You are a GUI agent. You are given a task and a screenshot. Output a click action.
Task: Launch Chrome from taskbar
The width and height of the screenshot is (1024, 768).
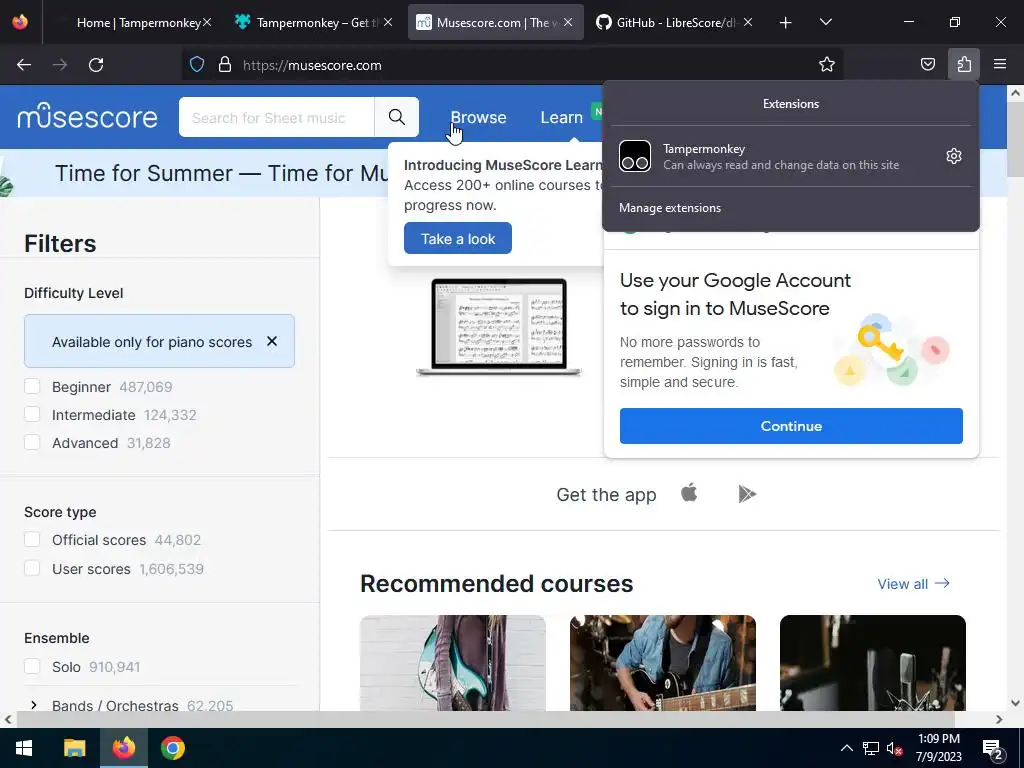[172, 748]
